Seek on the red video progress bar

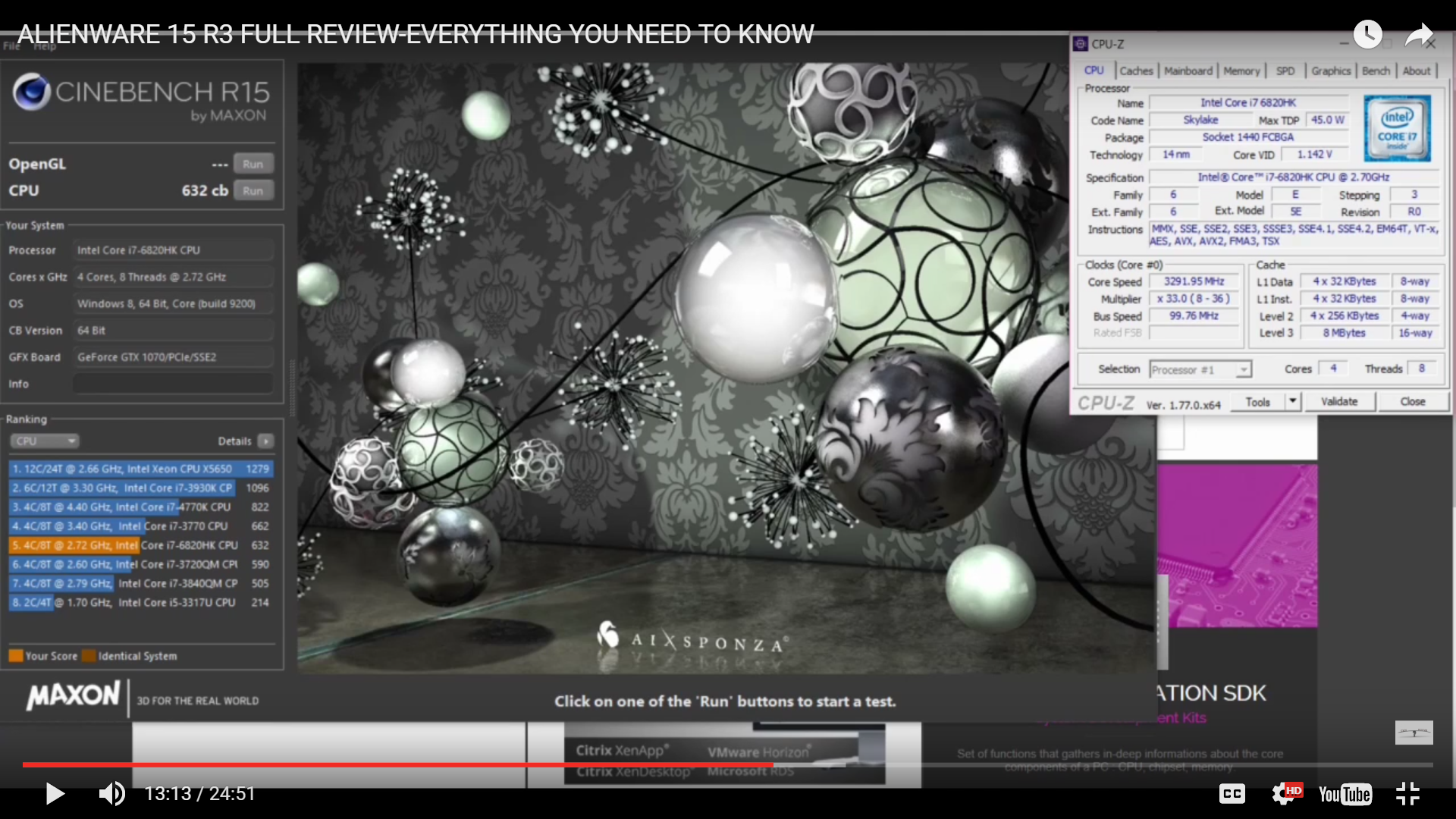[x=397, y=764]
